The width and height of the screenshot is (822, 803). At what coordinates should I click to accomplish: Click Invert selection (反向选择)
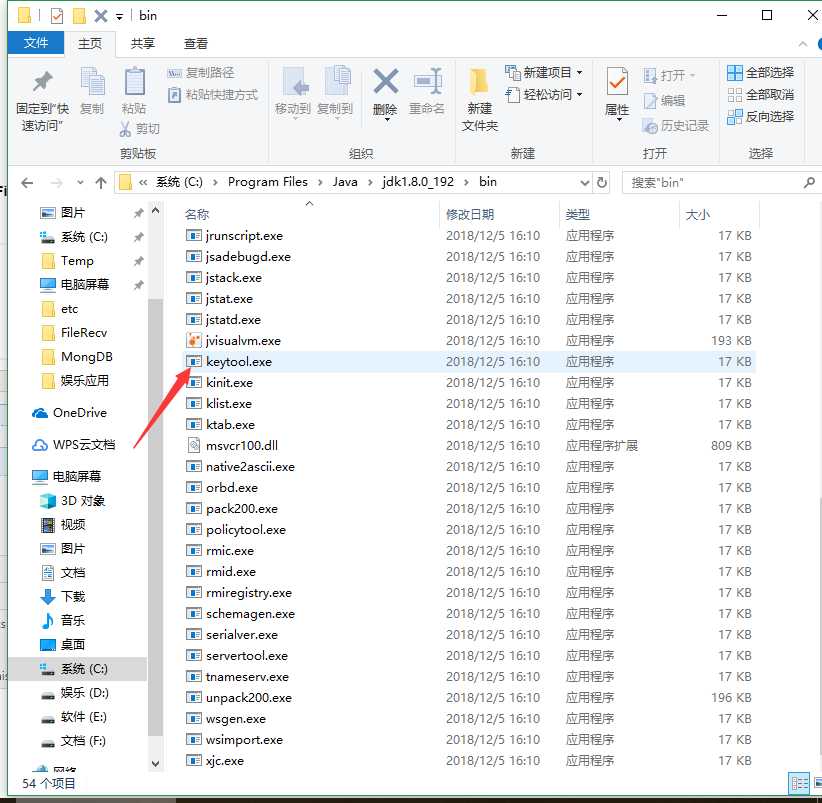coord(761,117)
